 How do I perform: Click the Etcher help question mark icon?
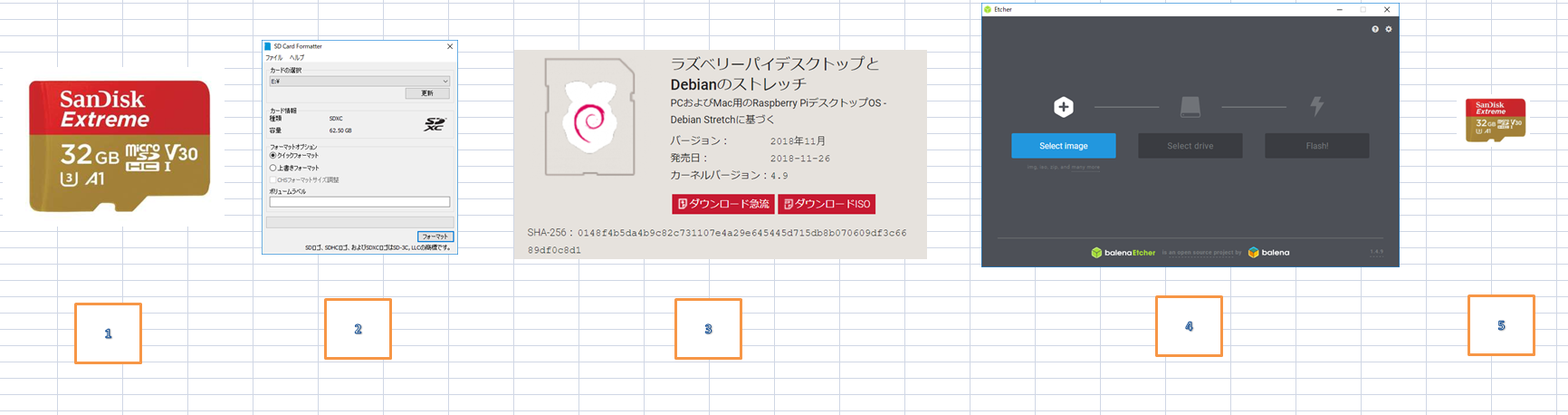1375,29
